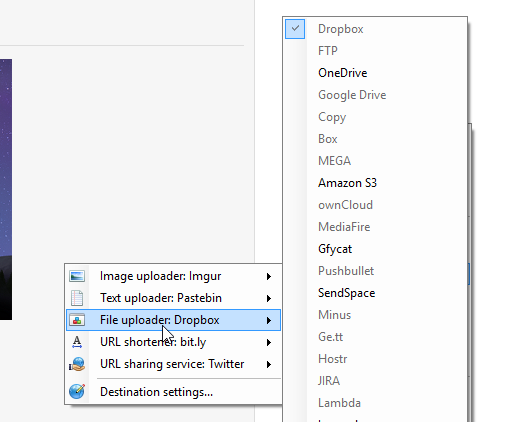Click the Image uploader picture icon
Screen dimensions: 528x422
click(77, 276)
